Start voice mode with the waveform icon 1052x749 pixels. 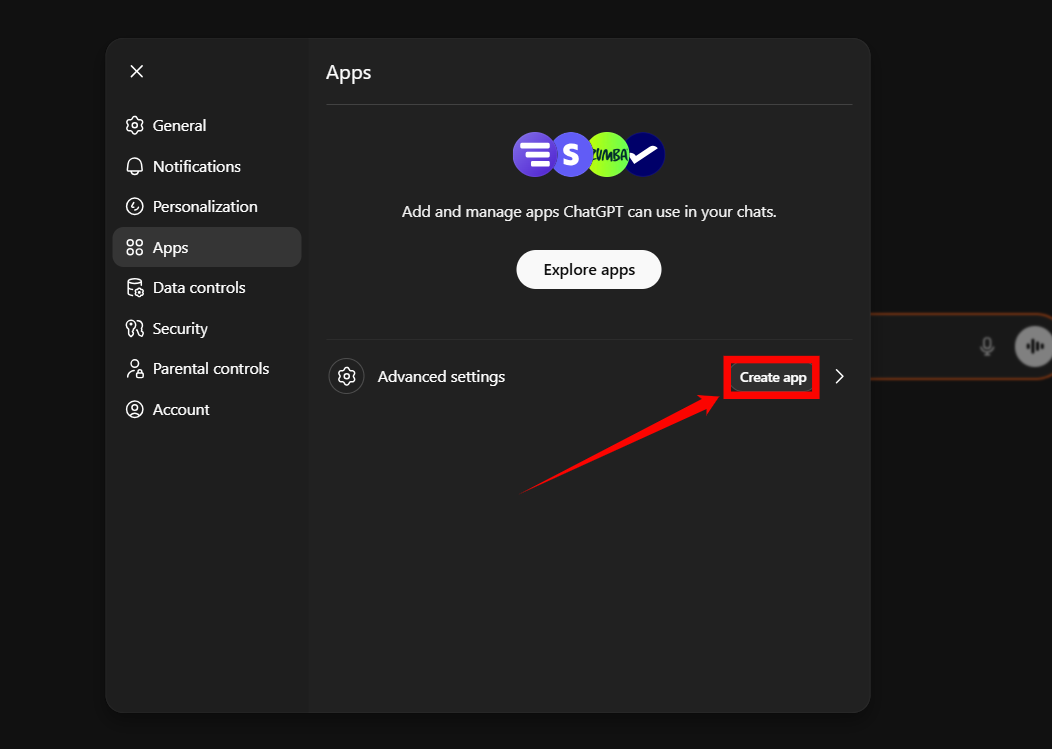pos(1035,345)
